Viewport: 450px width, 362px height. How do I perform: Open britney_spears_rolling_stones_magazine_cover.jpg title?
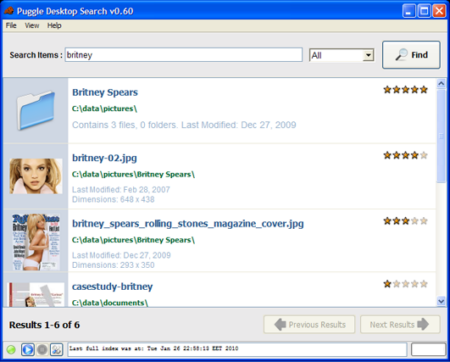click(x=188, y=224)
